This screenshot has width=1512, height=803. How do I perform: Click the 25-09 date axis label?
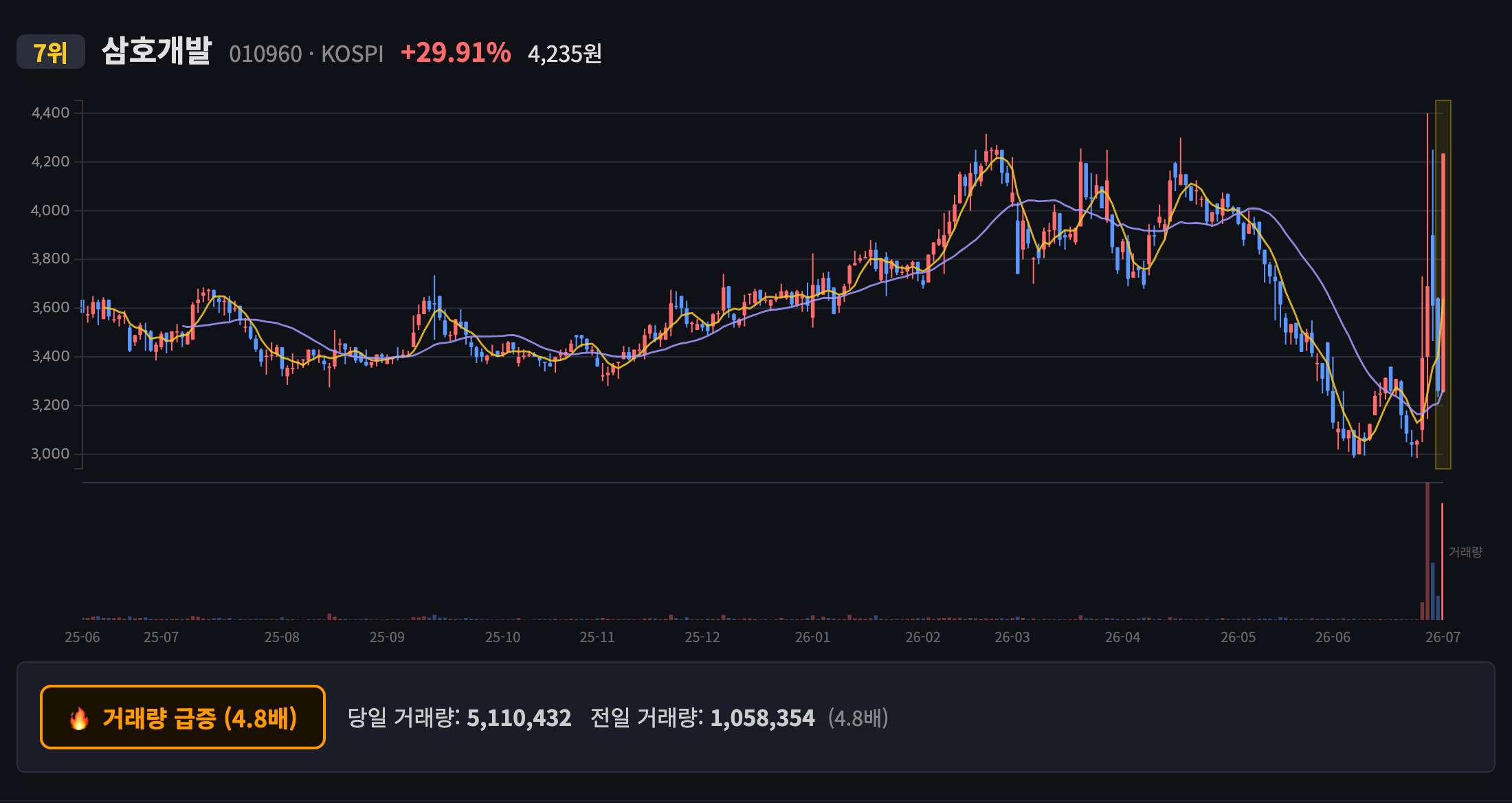pos(387,637)
